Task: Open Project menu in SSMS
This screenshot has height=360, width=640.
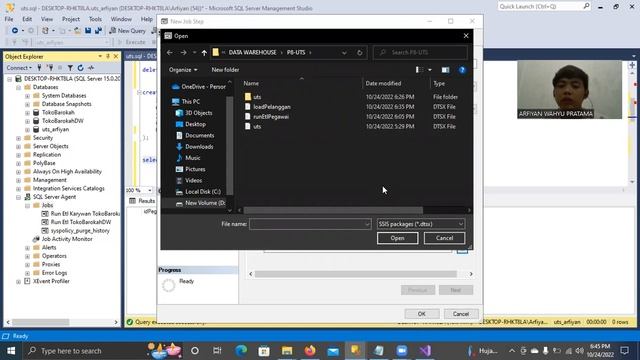Action: pos(71,19)
